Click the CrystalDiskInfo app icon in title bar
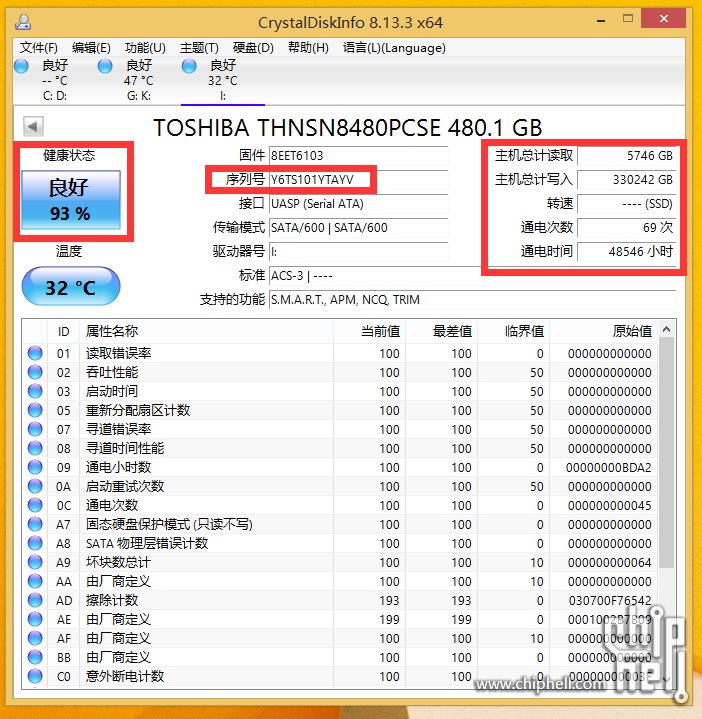The image size is (702, 719). 23,22
